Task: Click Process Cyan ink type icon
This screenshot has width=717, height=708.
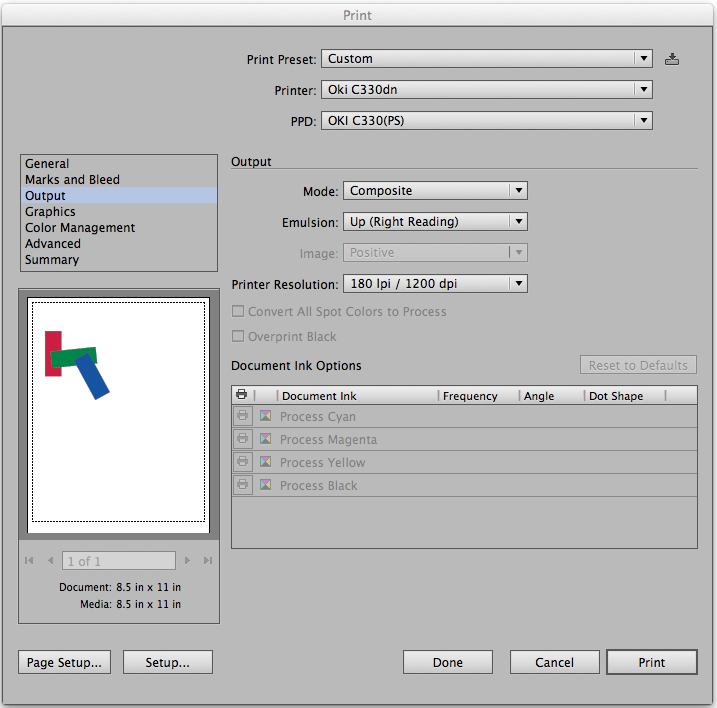Action: 266,416
